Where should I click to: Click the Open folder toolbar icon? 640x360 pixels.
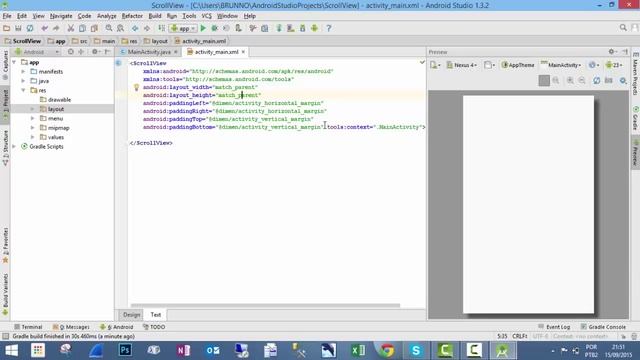point(6,28)
